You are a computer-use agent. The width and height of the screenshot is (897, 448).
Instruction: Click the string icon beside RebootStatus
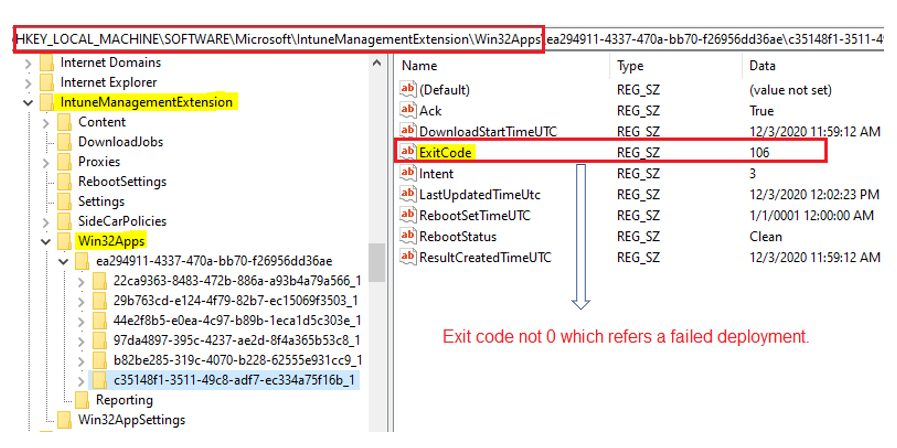[407, 236]
